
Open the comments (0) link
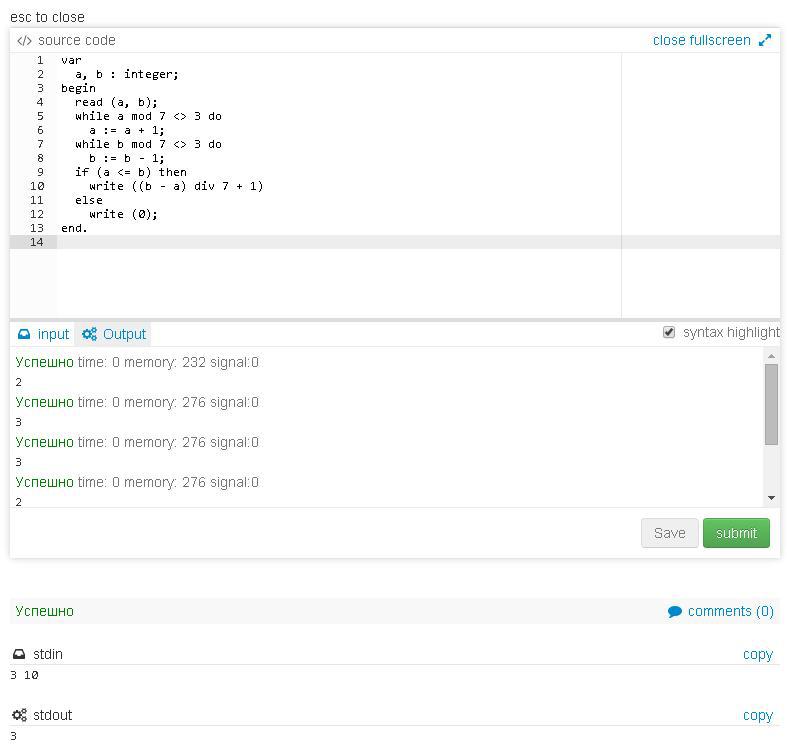[x=730, y=611]
